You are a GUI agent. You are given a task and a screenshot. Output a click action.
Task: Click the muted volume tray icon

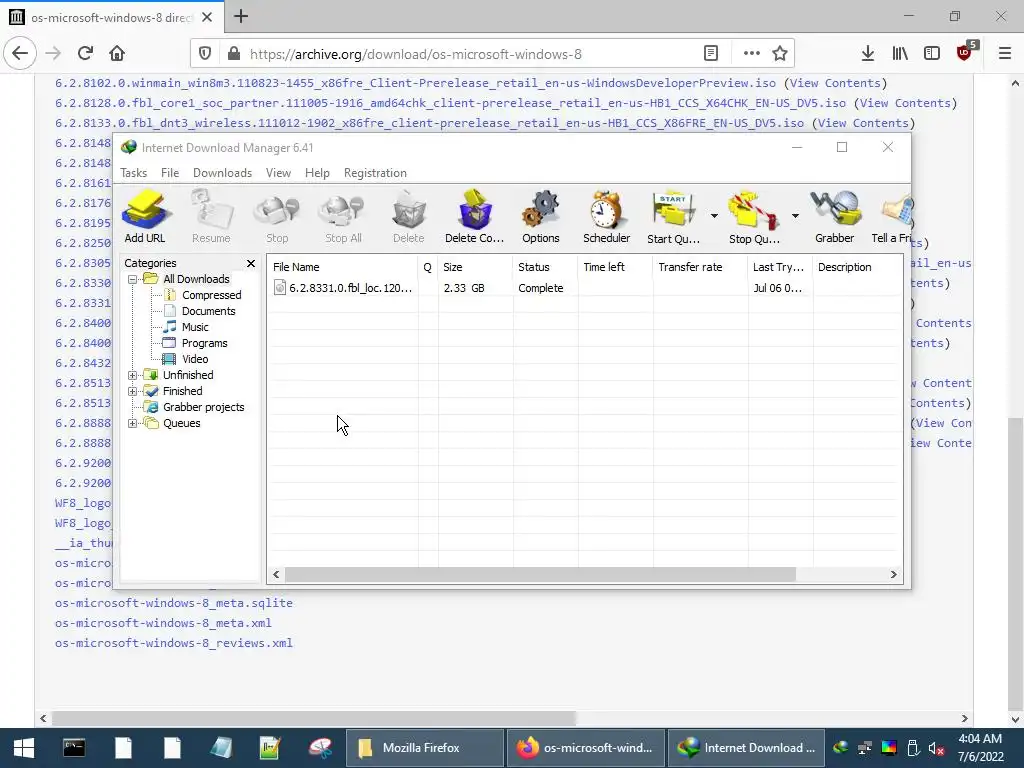click(x=936, y=748)
